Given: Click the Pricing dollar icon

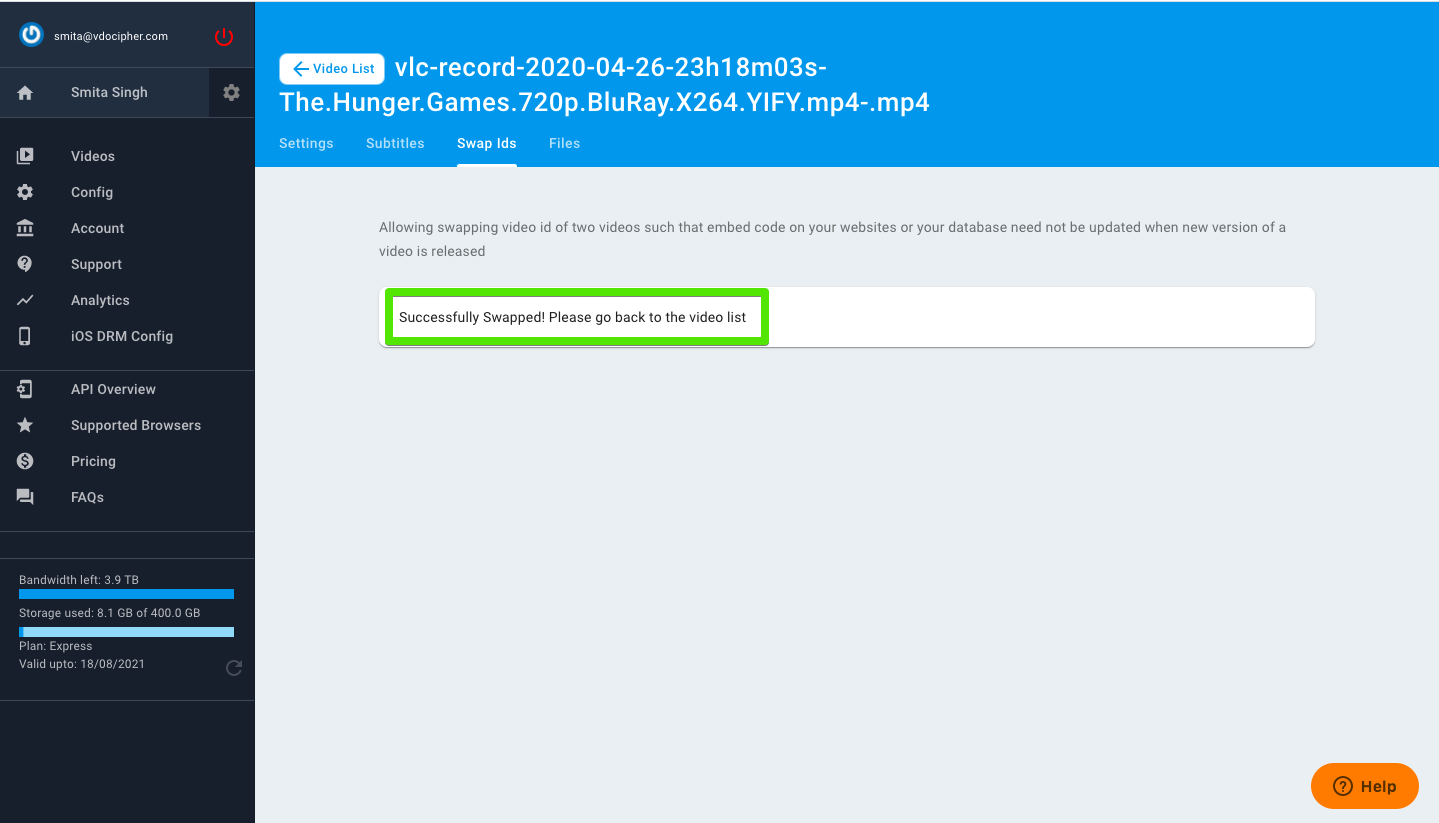Looking at the screenshot, I should pyautogui.click(x=25, y=461).
